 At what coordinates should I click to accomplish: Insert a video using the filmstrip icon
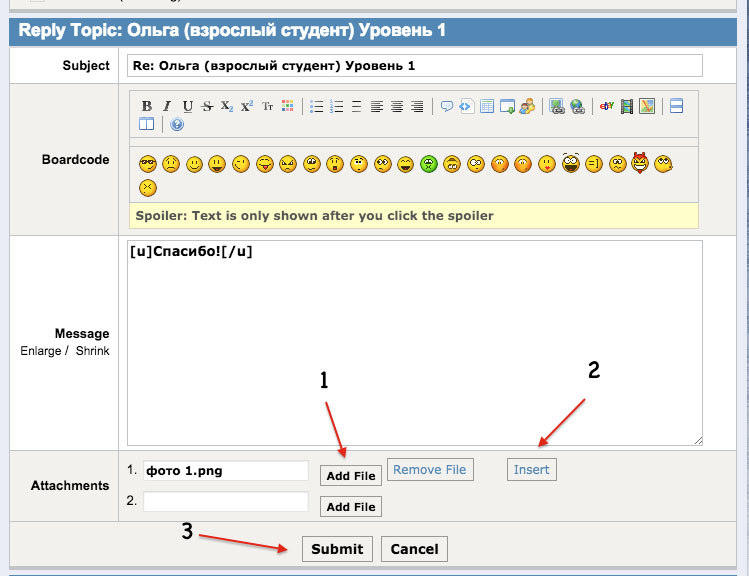pyautogui.click(x=627, y=106)
